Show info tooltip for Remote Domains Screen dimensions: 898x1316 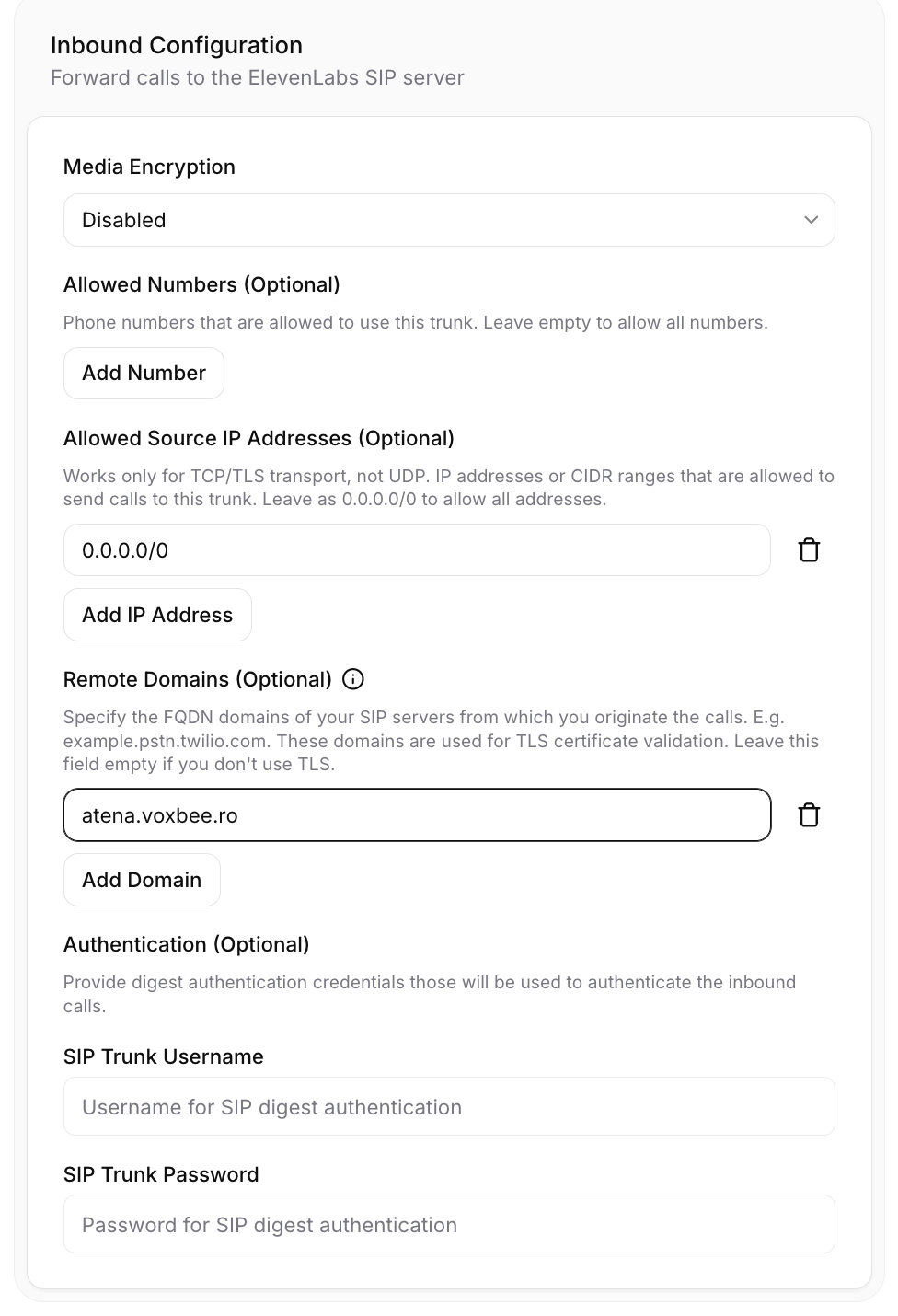pos(353,679)
